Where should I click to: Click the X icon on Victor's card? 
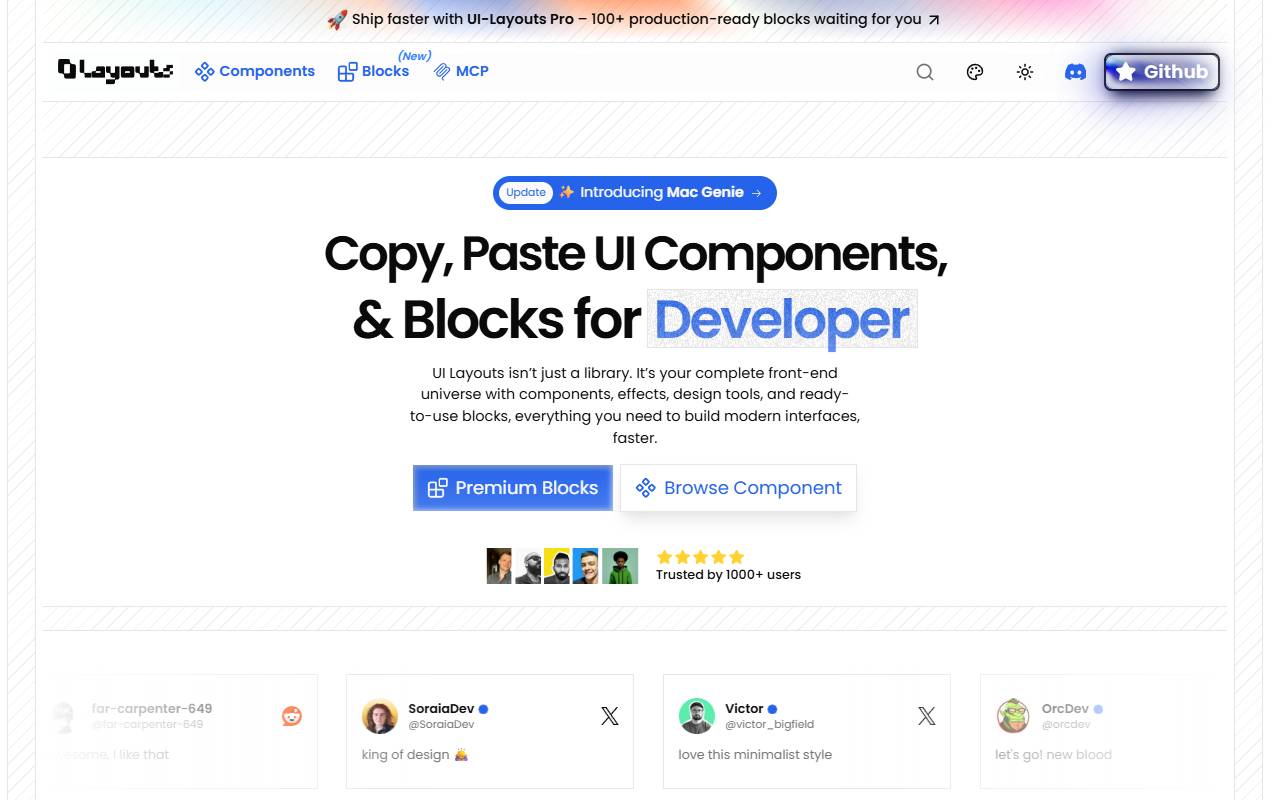click(927, 716)
